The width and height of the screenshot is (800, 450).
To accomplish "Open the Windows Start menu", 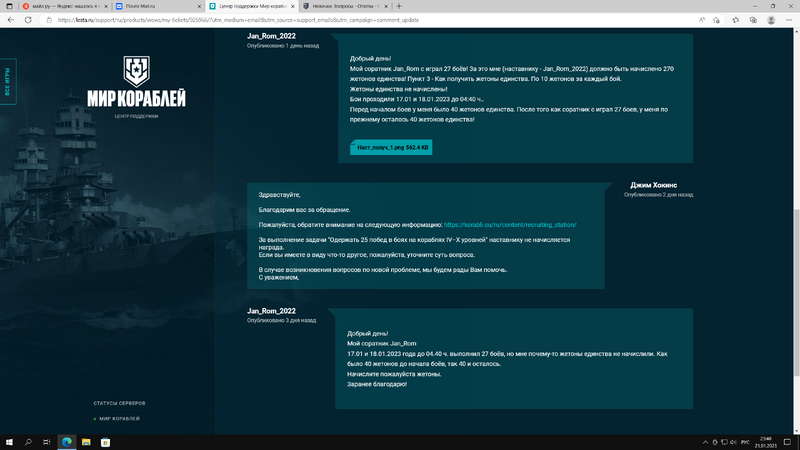I will point(8,441).
